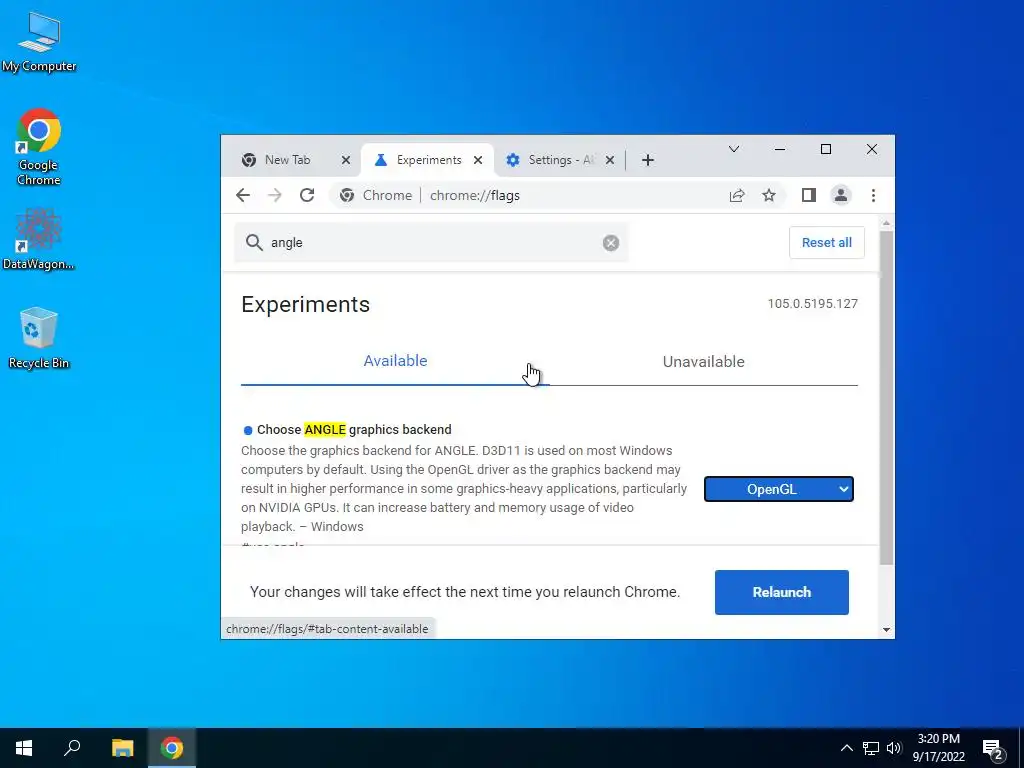Image resolution: width=1024 pixels, height=768 pixels.
Task: Open the tab search chevron
Action: pyautogui.click(x=733, y=149)
